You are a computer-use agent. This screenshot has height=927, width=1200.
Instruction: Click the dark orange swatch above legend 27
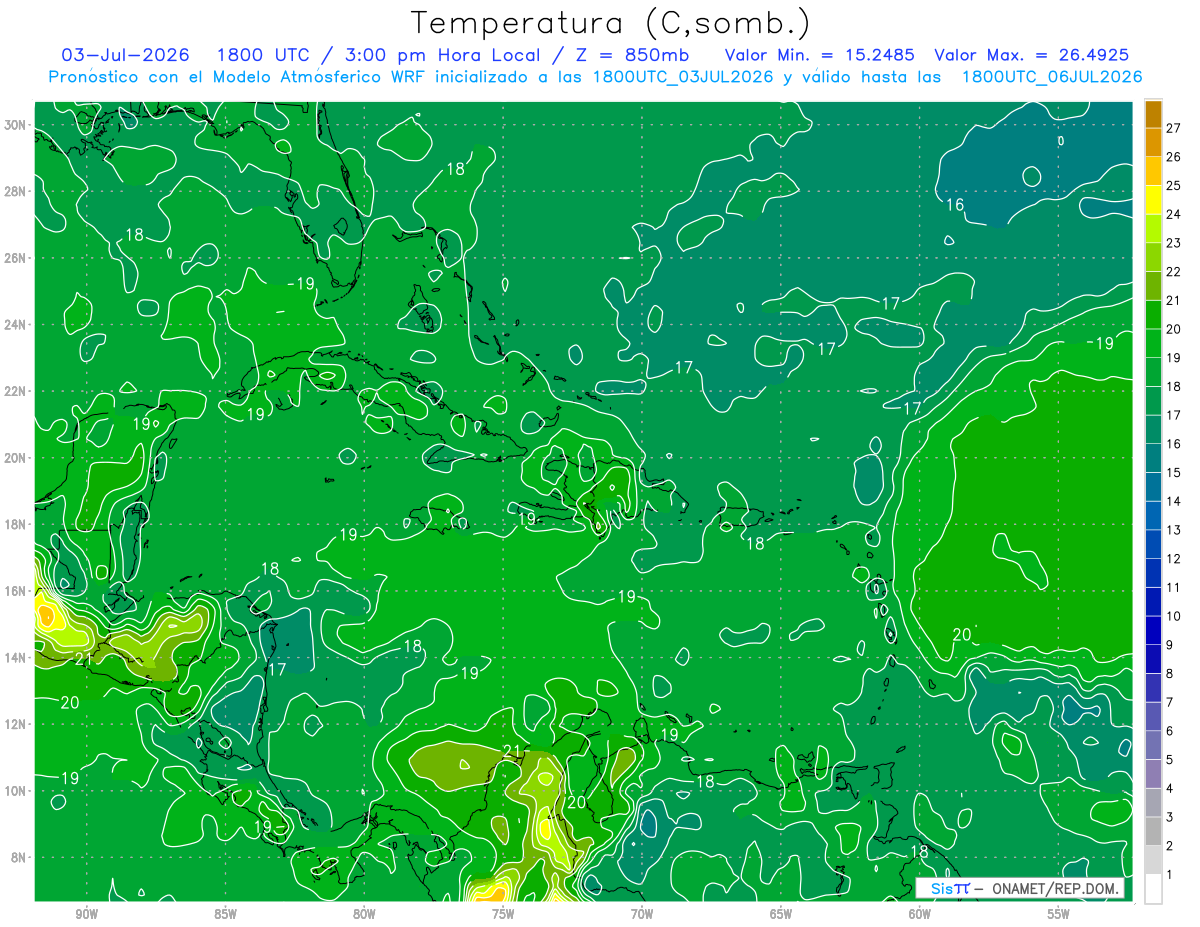pyautogui.click(x=1153, y=113)
